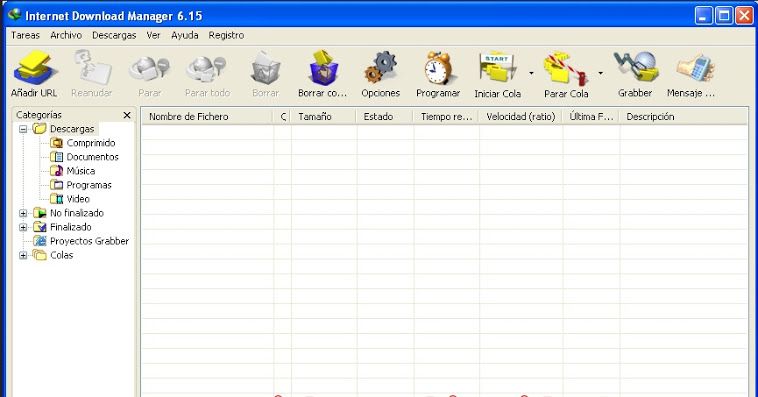Image resolution: width=758 pixels, height=397 pixels.
Task: Click the Mensaje phone icon
Action: coord(695,68)
